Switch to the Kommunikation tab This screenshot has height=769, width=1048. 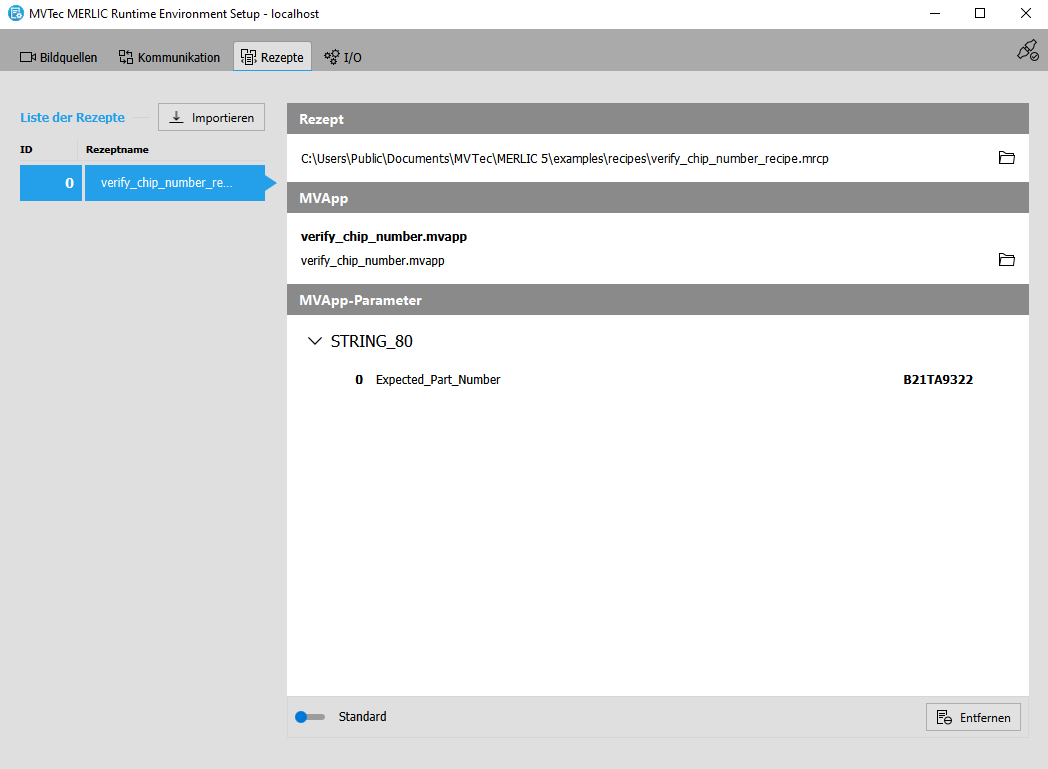click(x=169, y=57)
